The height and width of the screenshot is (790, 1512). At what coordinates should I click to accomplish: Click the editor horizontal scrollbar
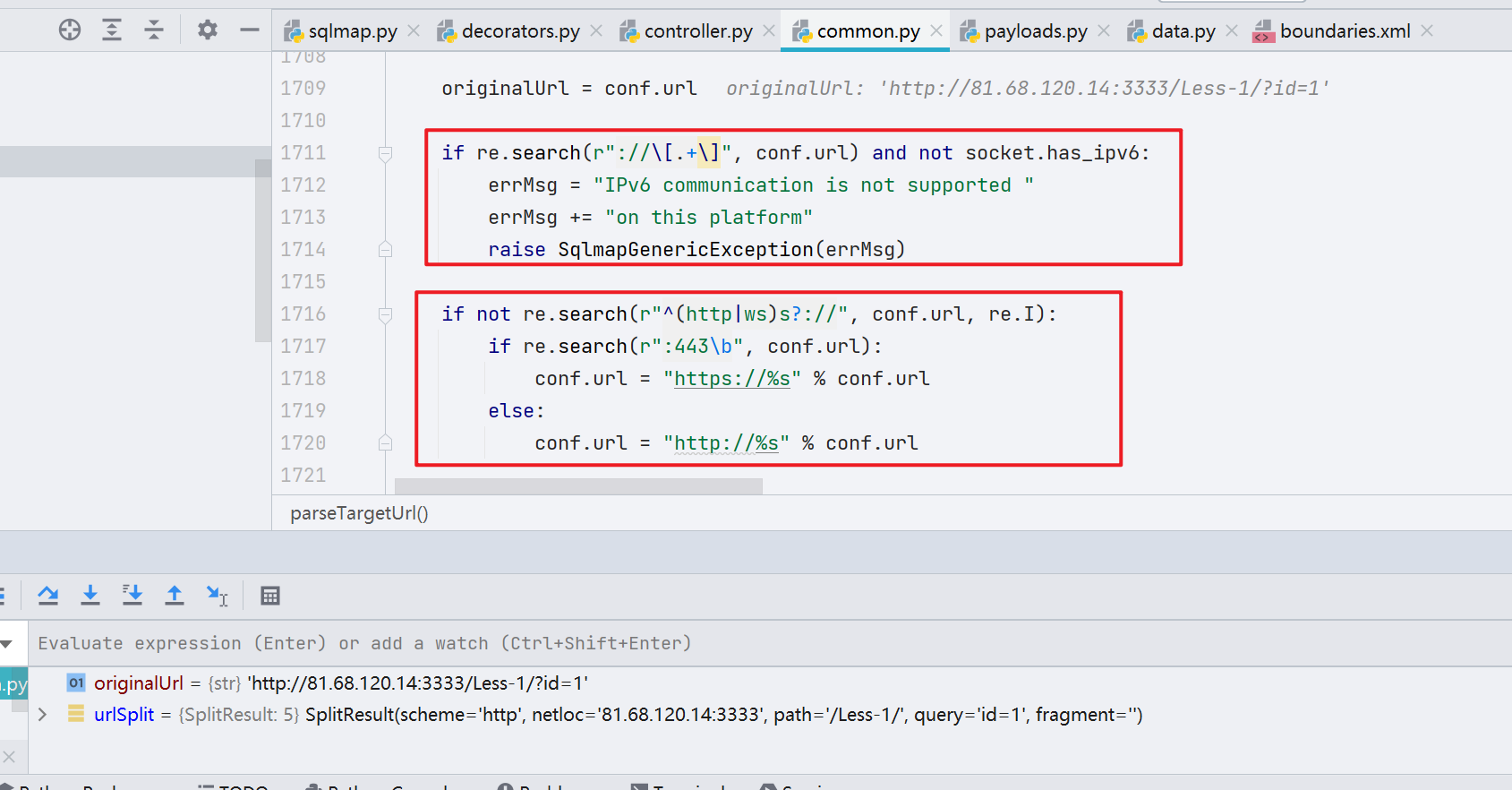click(578, 486)
